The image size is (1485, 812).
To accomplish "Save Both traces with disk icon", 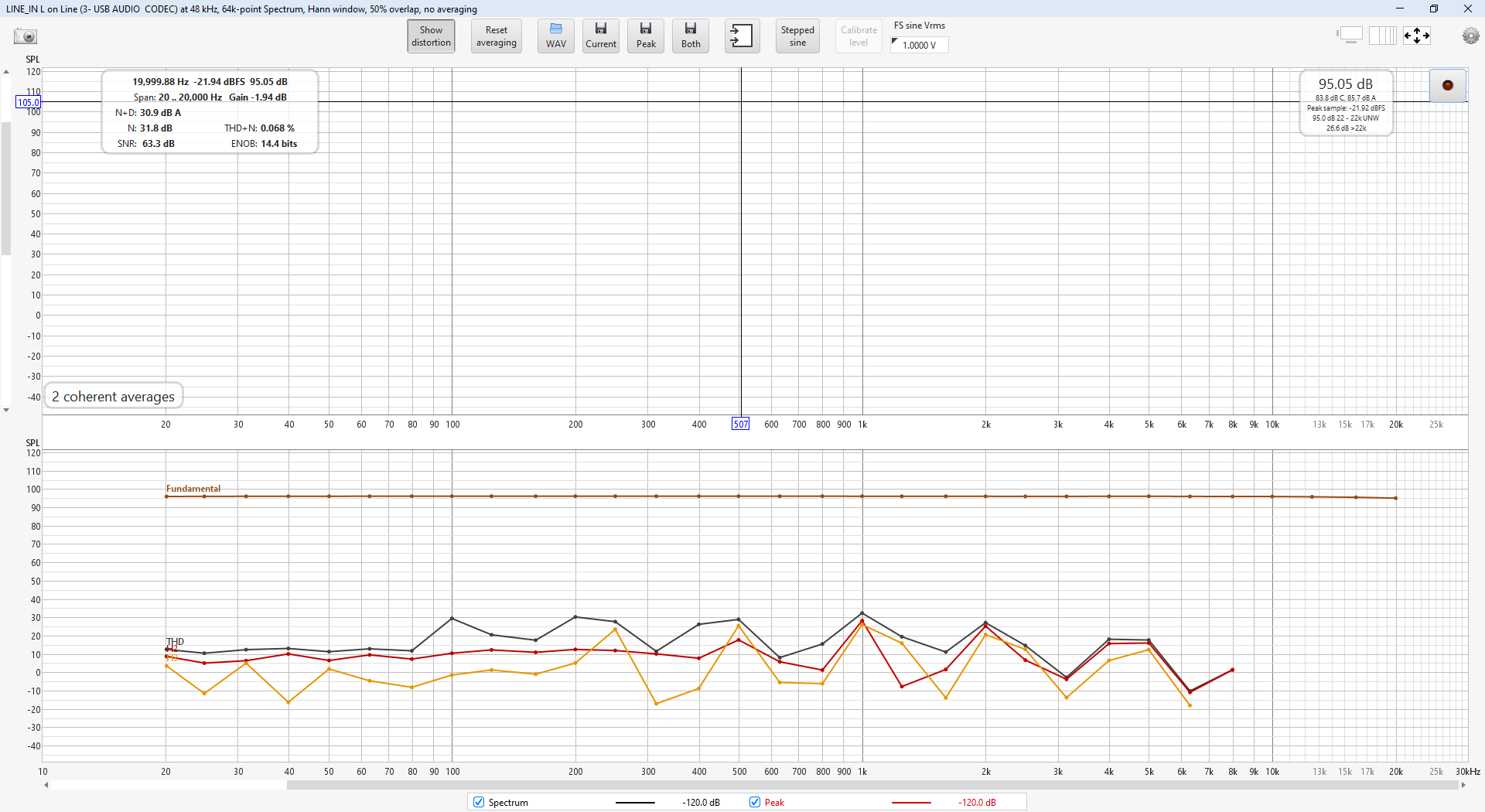I will pyautogui.click(x=691, y=36).
